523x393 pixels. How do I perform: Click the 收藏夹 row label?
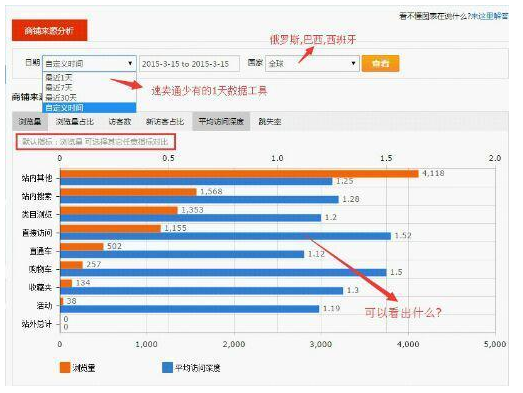(x=41, y=287)
